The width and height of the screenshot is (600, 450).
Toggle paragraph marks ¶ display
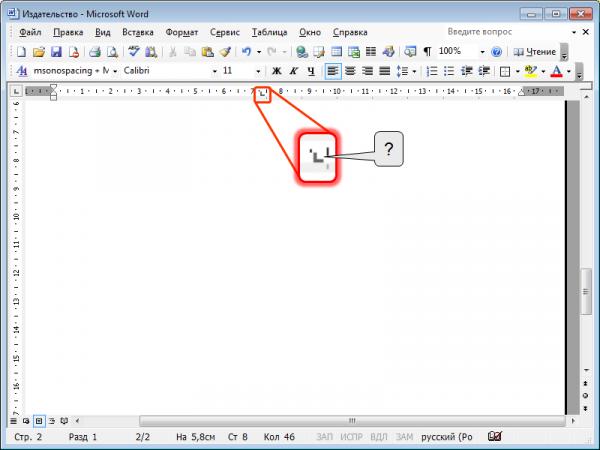[427, 52]
